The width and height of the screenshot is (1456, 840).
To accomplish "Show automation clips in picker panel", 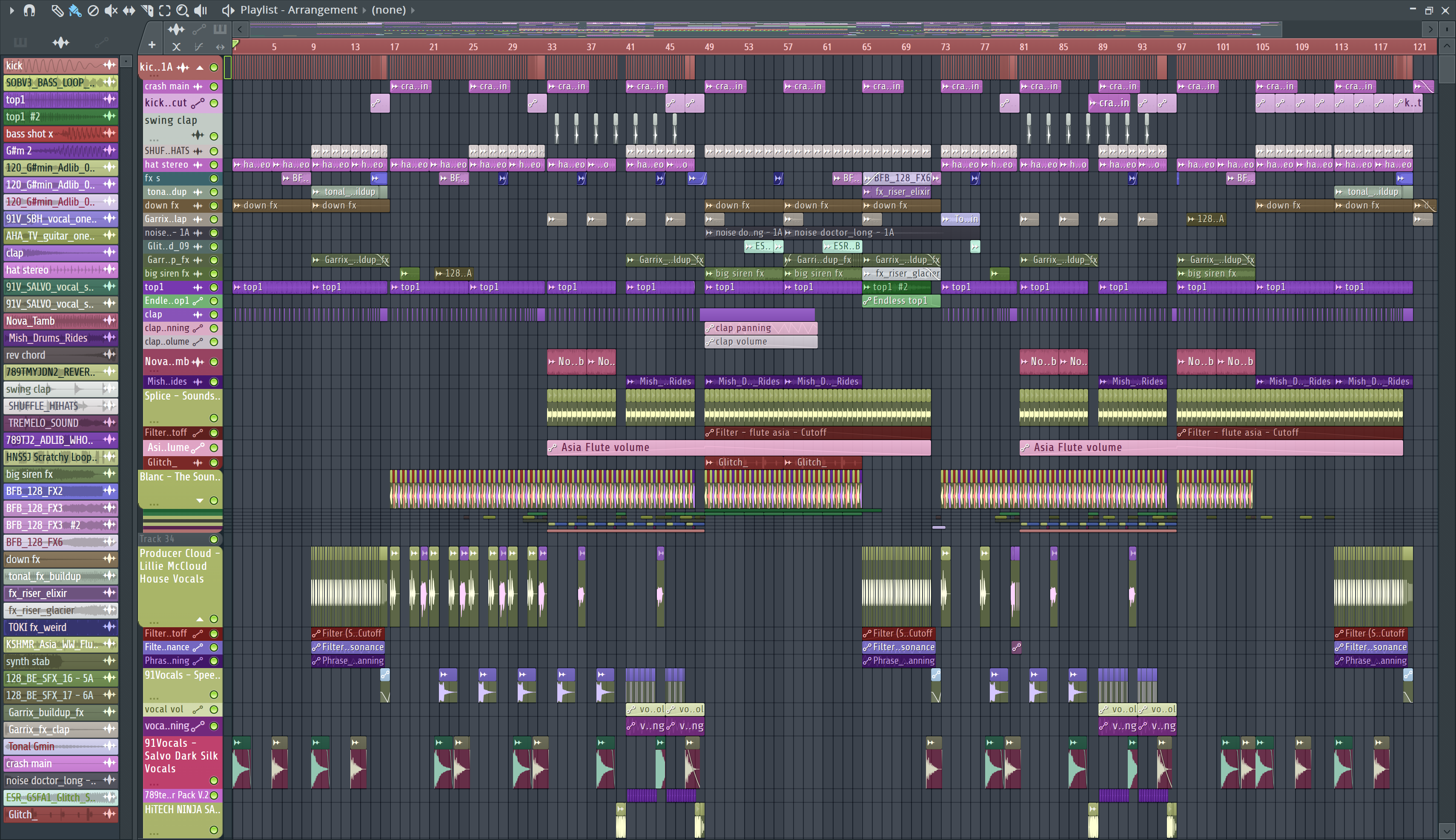I will tap(102, 42).
